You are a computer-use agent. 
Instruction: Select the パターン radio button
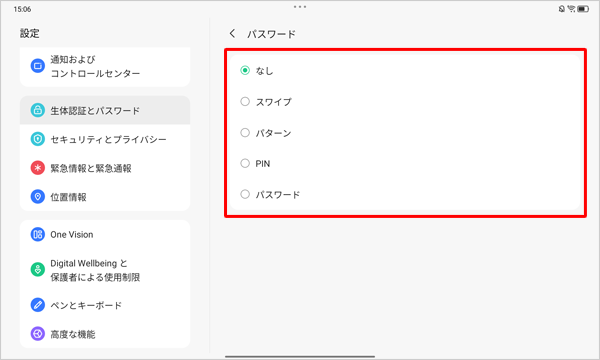tap(245, 133)
